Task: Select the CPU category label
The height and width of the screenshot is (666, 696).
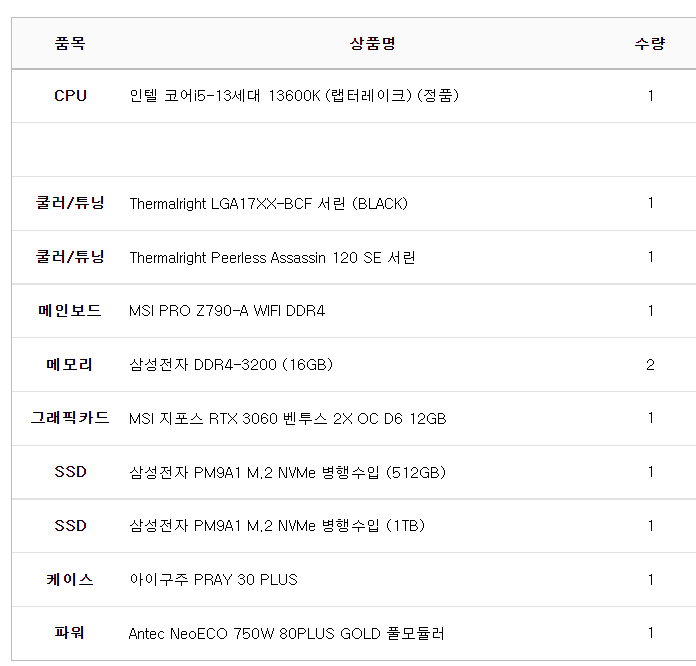Action: coord(70,96)
